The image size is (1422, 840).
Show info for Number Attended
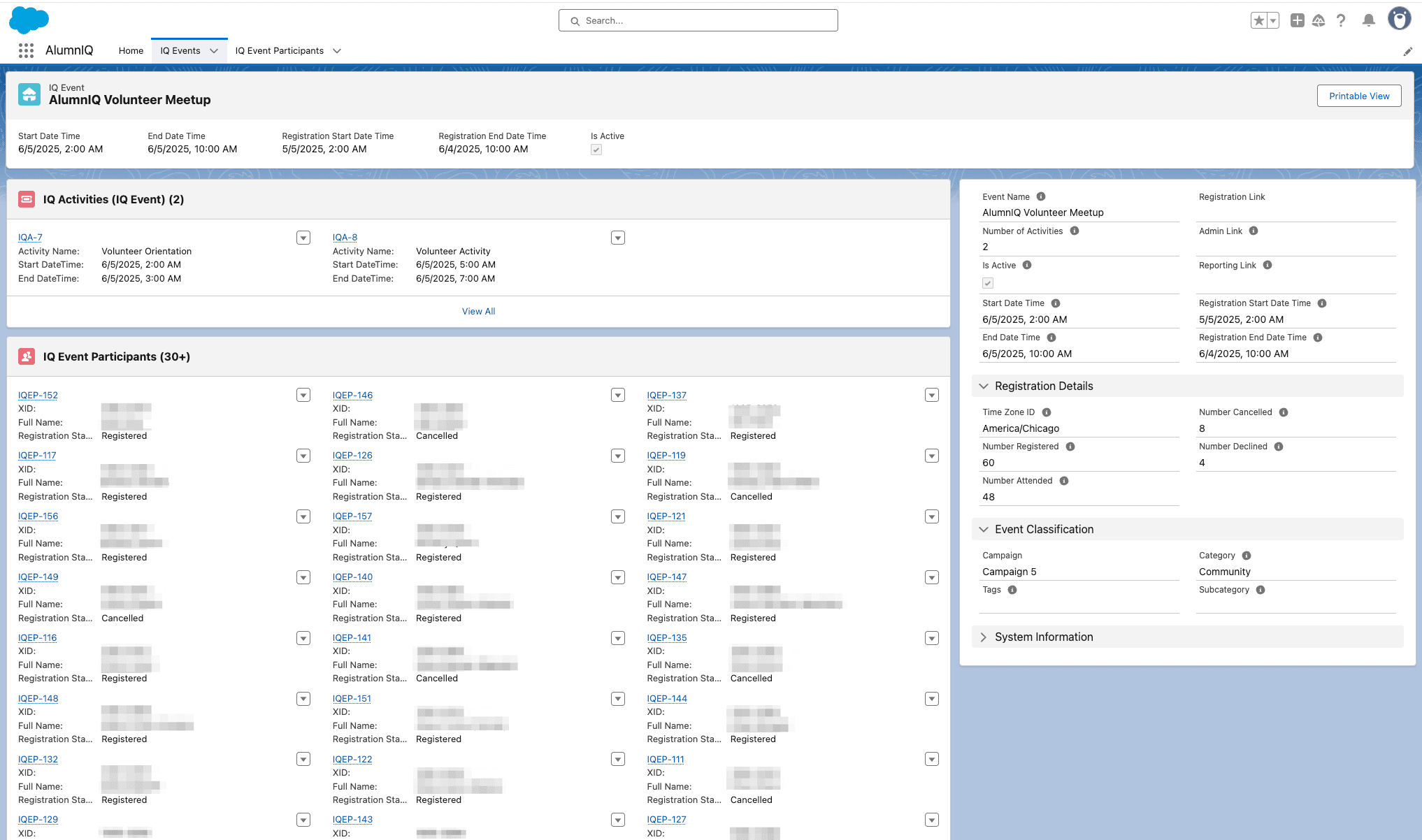[1064, 480]
